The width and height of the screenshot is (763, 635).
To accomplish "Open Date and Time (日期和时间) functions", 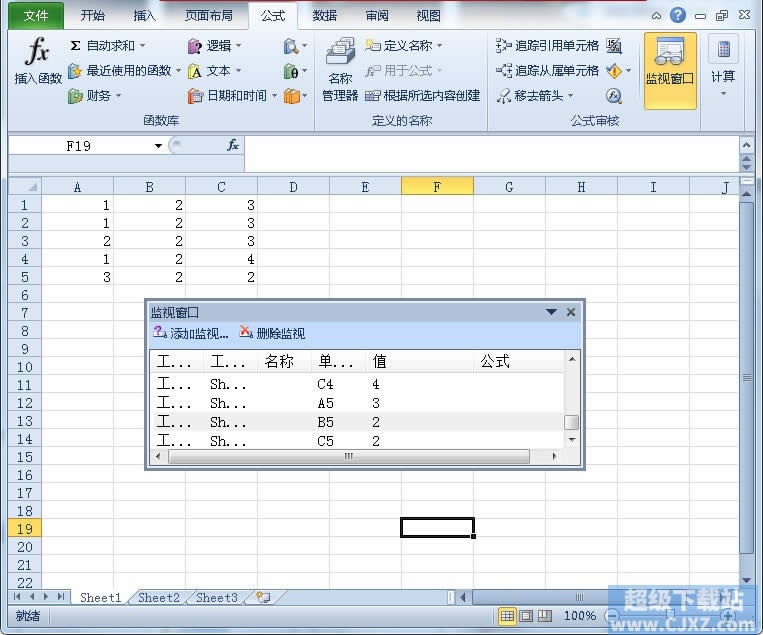I will pyautogui.click(x=232, y=96).
